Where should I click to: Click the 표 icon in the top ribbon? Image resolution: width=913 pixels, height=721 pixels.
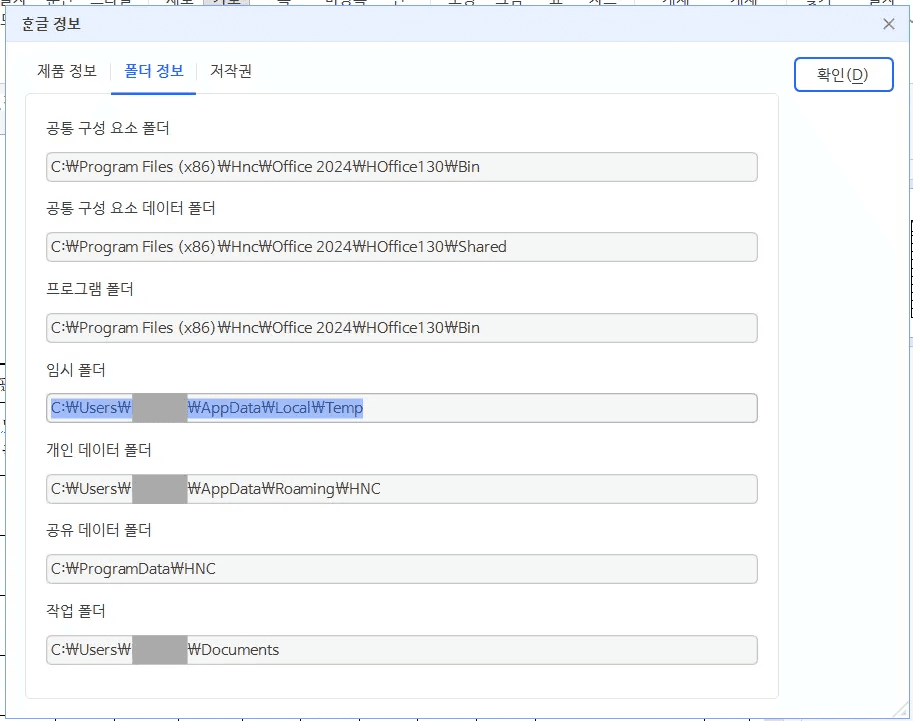[x=557, y=3]
